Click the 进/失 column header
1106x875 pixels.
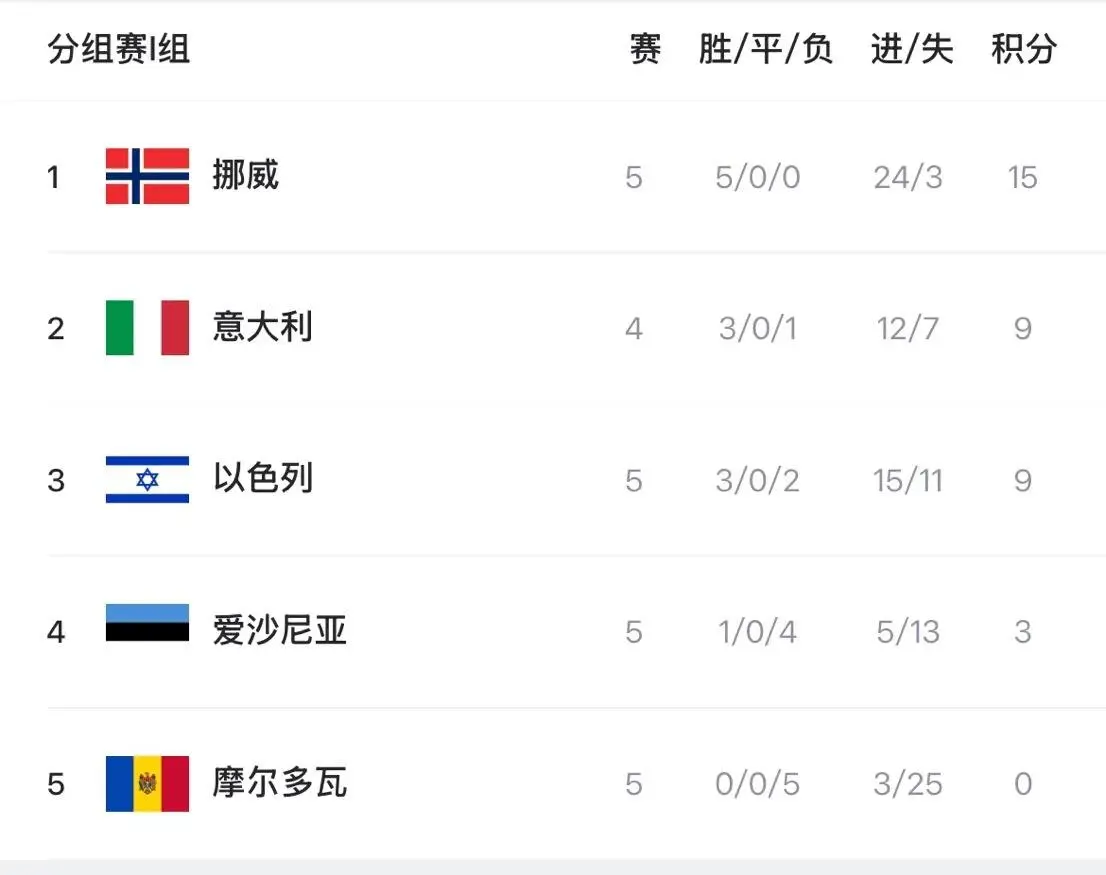(x=911, y=48)
